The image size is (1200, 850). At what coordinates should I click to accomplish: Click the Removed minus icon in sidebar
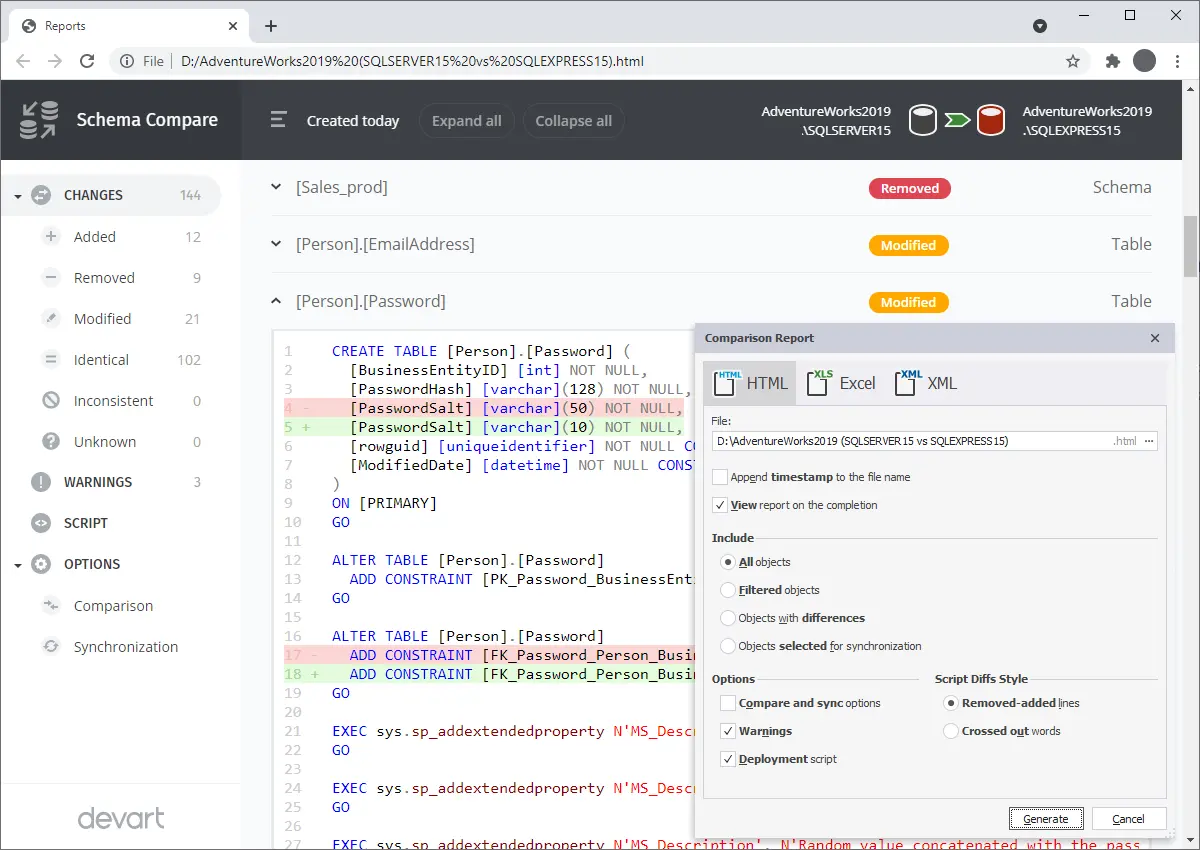tap(51, 278)
